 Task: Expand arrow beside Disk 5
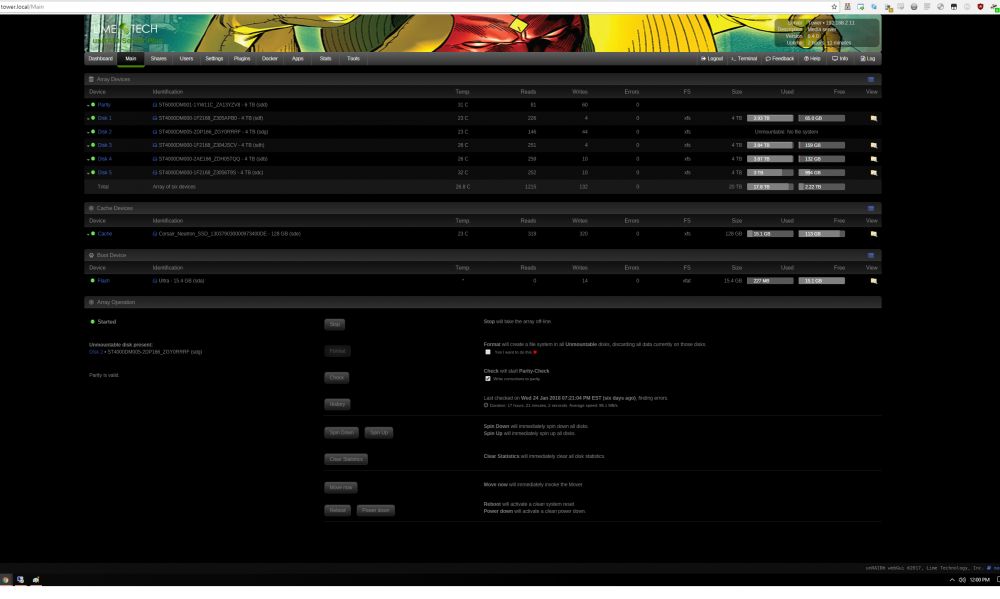(88, 173)
